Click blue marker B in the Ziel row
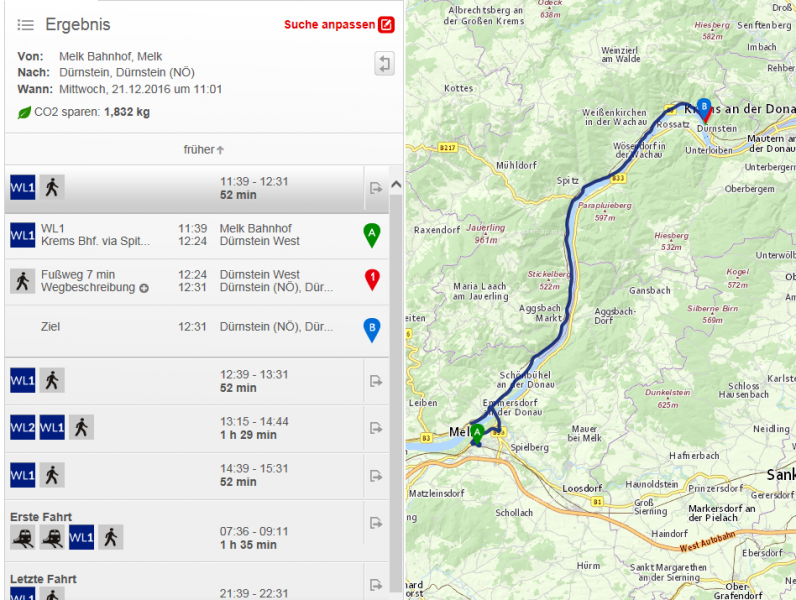Viewport: 796px width, 600px height. pyautogui.click(x=372, y=328)
